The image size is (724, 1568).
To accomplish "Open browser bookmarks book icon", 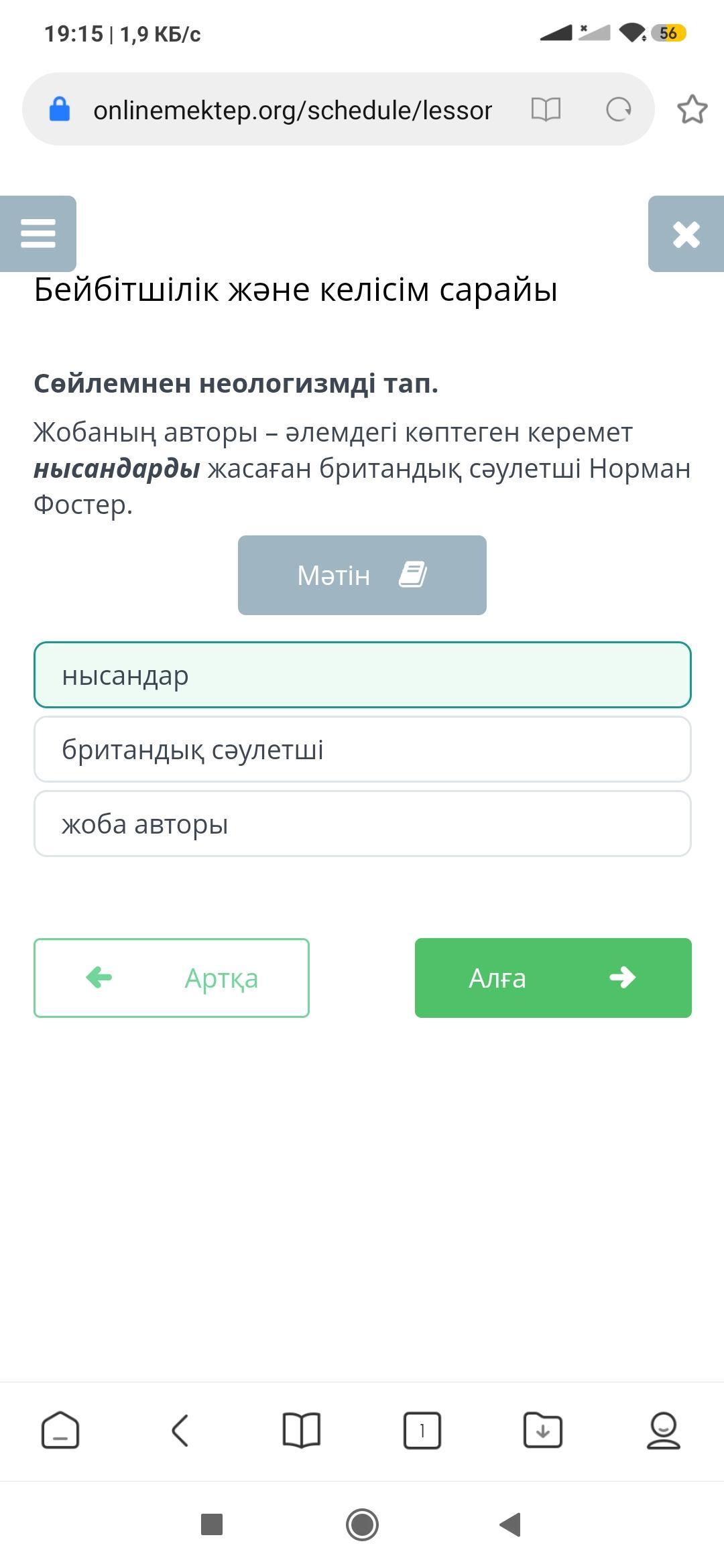I will pyautogui.click(x=302, y=1431).
